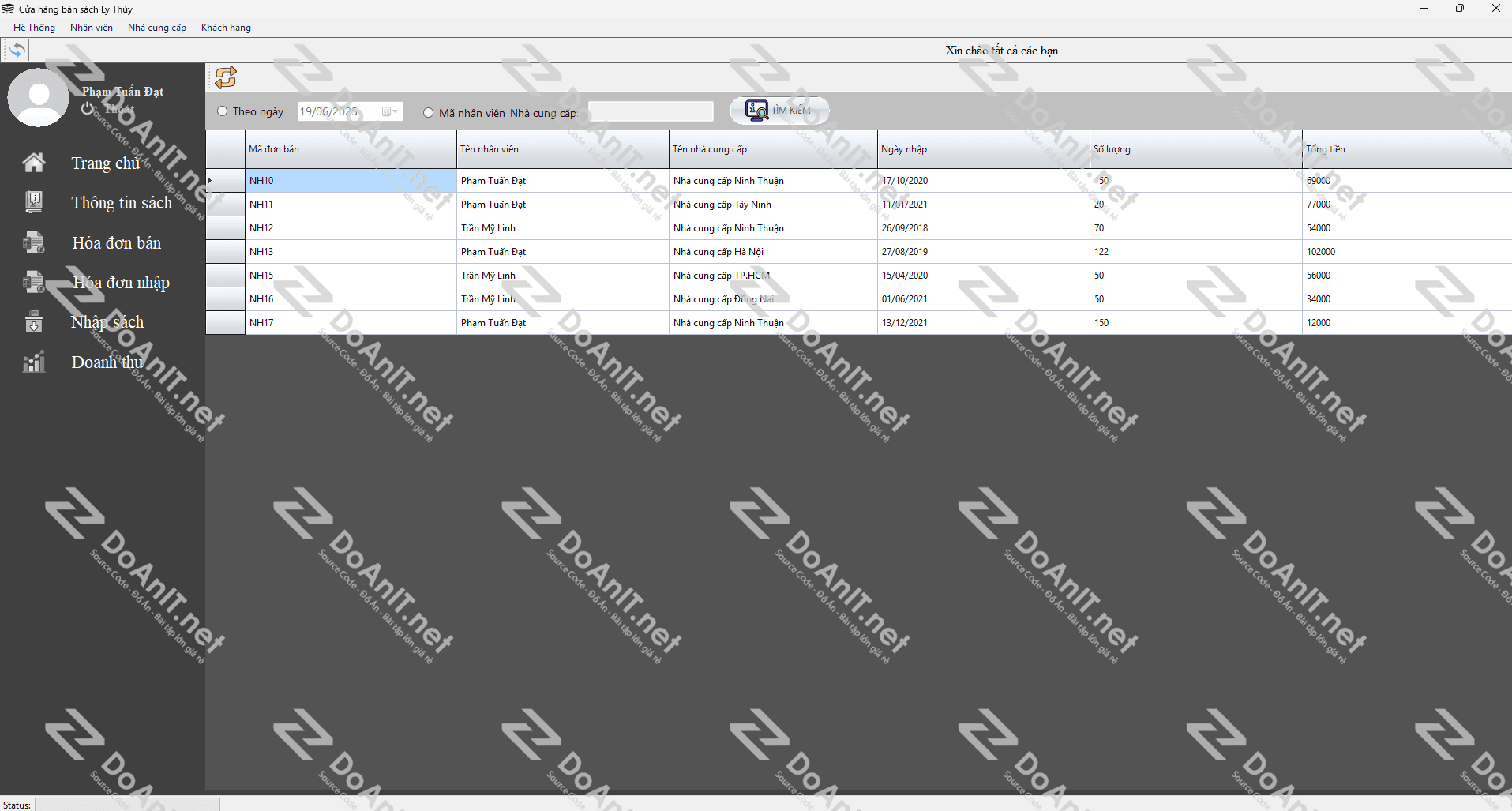Open the date picker calendar dropdown
1512x811 pixels.
pyautogui.click(x=390, y=111)
